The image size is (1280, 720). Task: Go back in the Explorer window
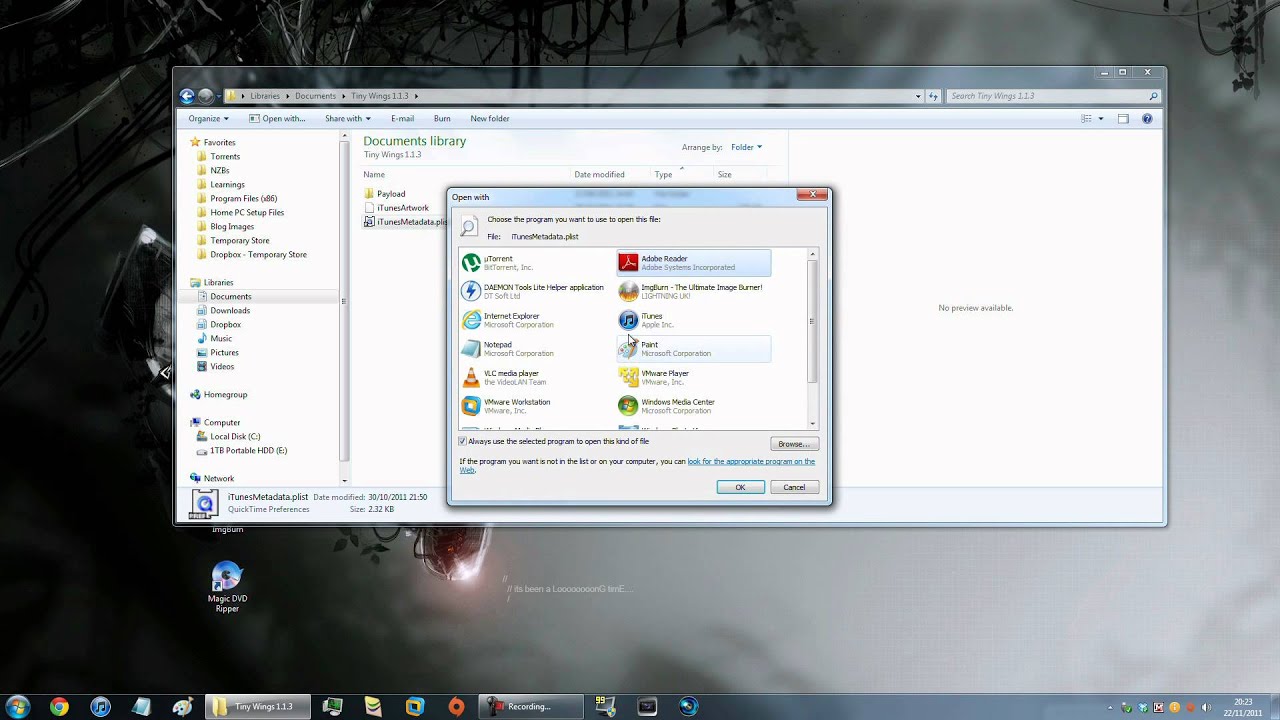click(x=187, y=96)
